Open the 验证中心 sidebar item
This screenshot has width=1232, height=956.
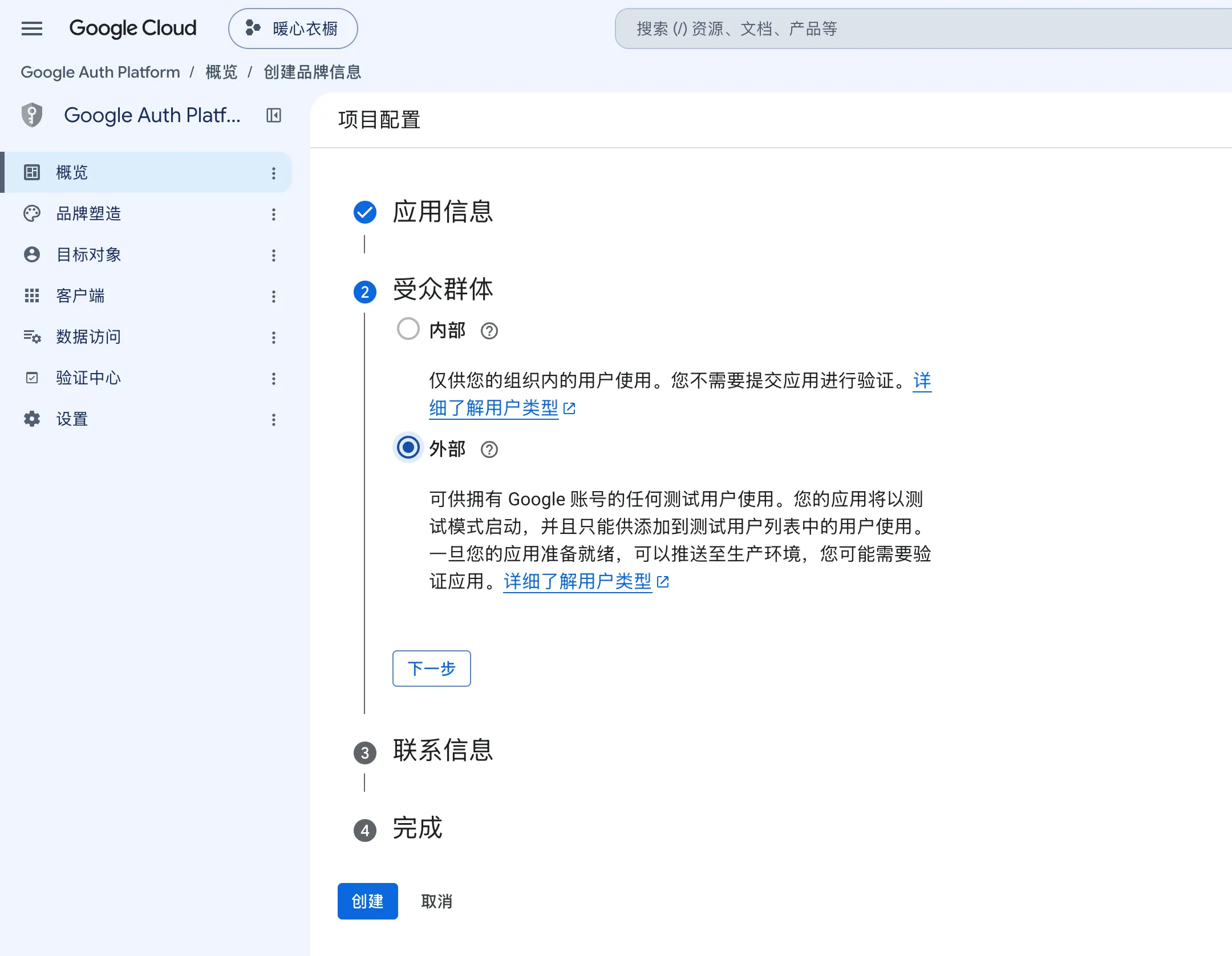tap(147, 378)
